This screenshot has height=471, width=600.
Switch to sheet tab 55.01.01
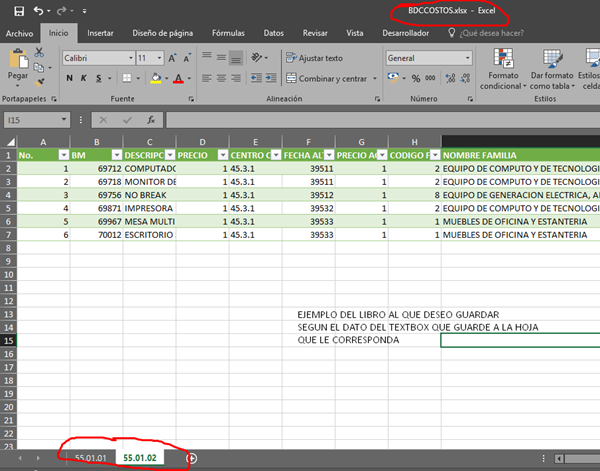88,457
